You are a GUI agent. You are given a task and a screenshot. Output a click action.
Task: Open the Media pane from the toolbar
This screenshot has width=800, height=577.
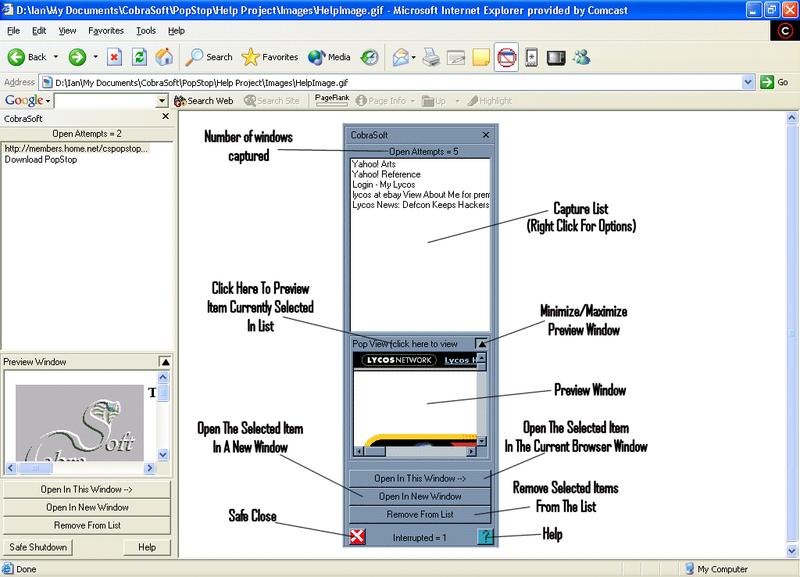pyautogui.click(x=329, y=57)
